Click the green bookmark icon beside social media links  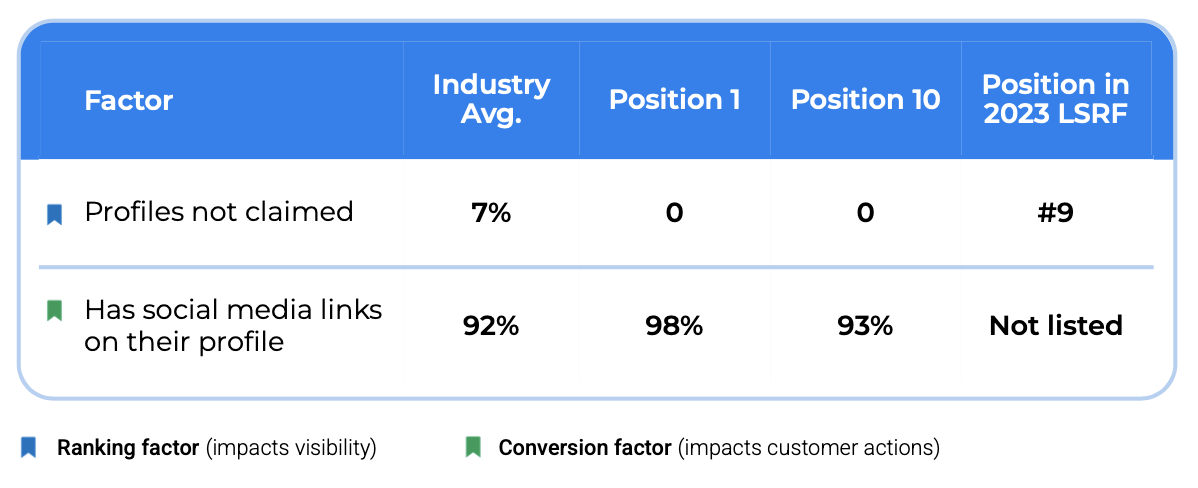click(55, 311)
